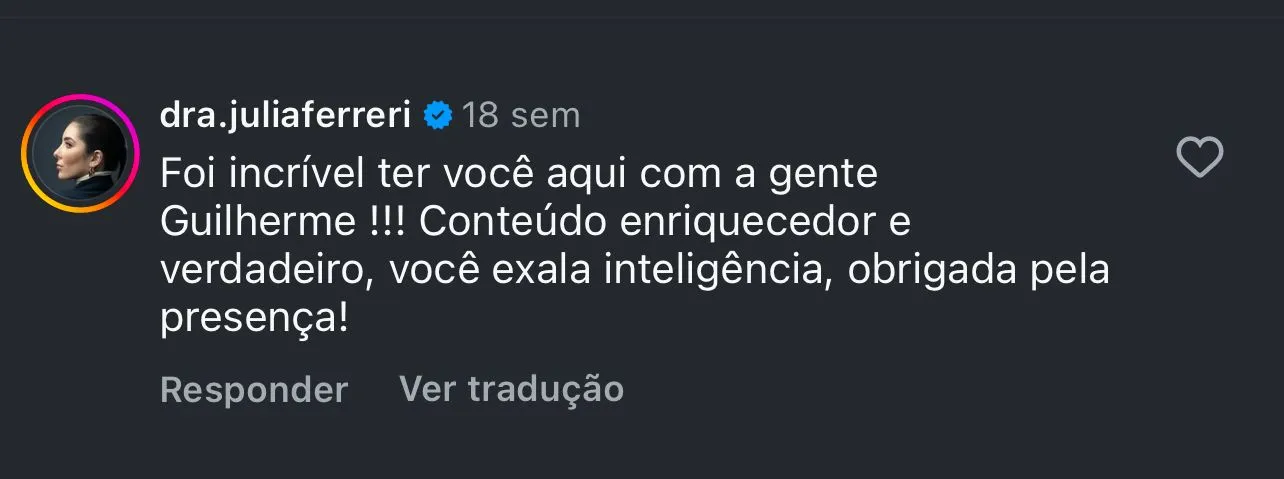This screenshot has width=1284, height=479.
Task: Reply using the Responder button
Action: pyautogui.click(x=254, y=389)
